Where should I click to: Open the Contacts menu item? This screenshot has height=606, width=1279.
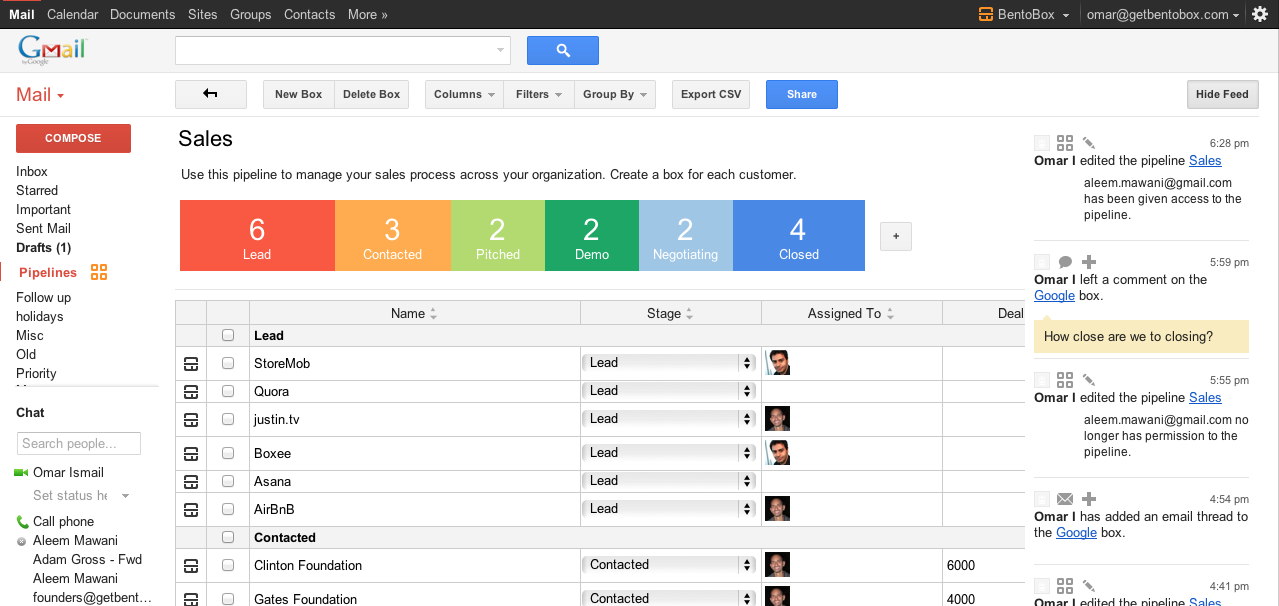[309, 14]
